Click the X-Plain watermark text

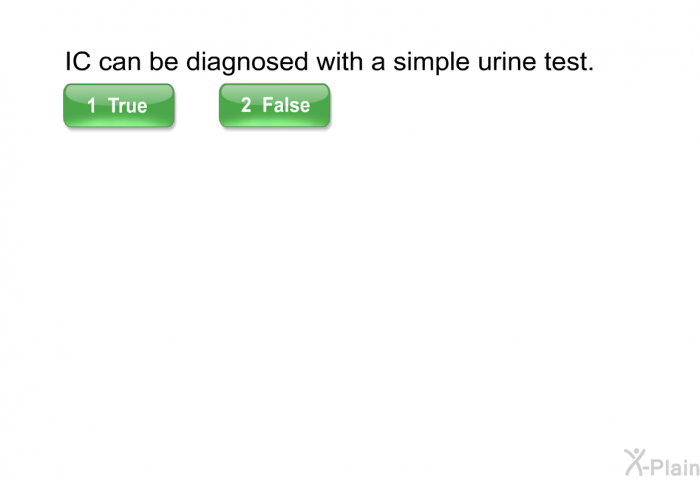662,462
